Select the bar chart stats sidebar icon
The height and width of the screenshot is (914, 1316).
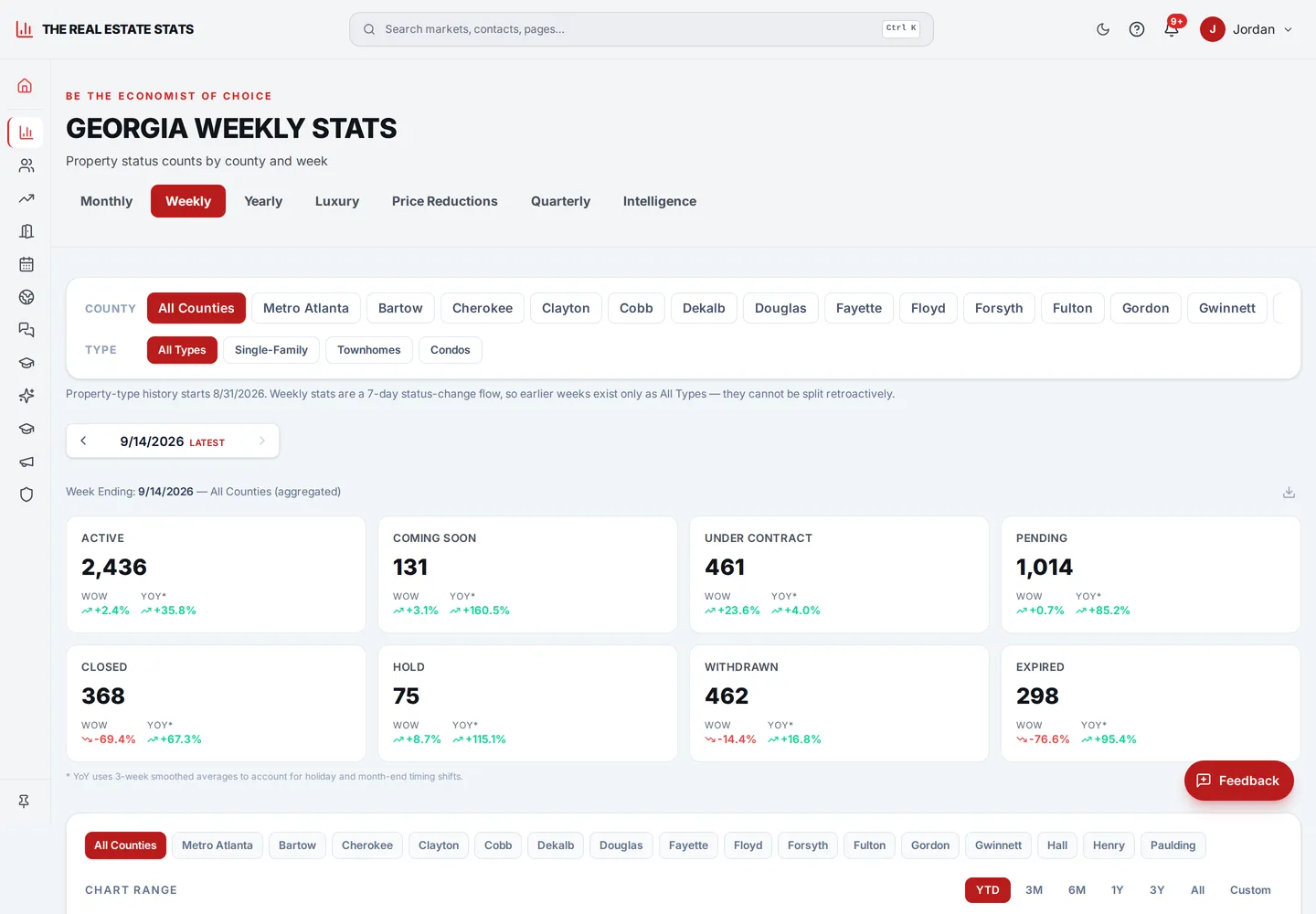[x=26, y=133]
